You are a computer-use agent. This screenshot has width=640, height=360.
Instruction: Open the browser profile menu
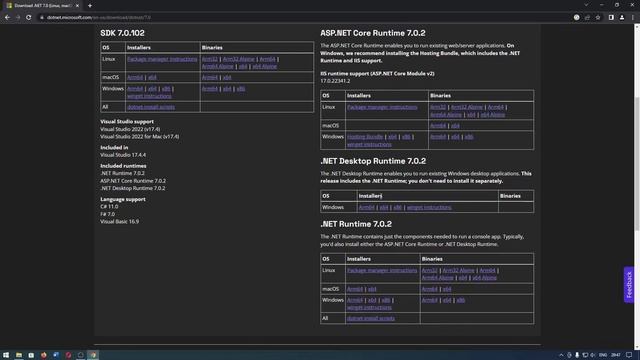(622, 18)
